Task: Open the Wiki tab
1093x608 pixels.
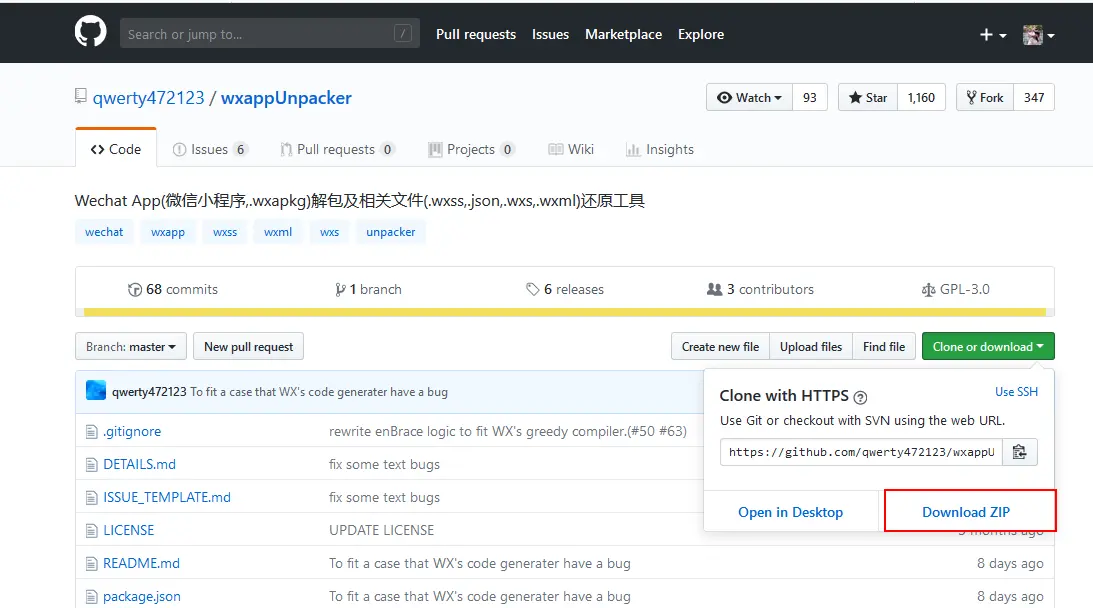Action: tap(571, 149)
